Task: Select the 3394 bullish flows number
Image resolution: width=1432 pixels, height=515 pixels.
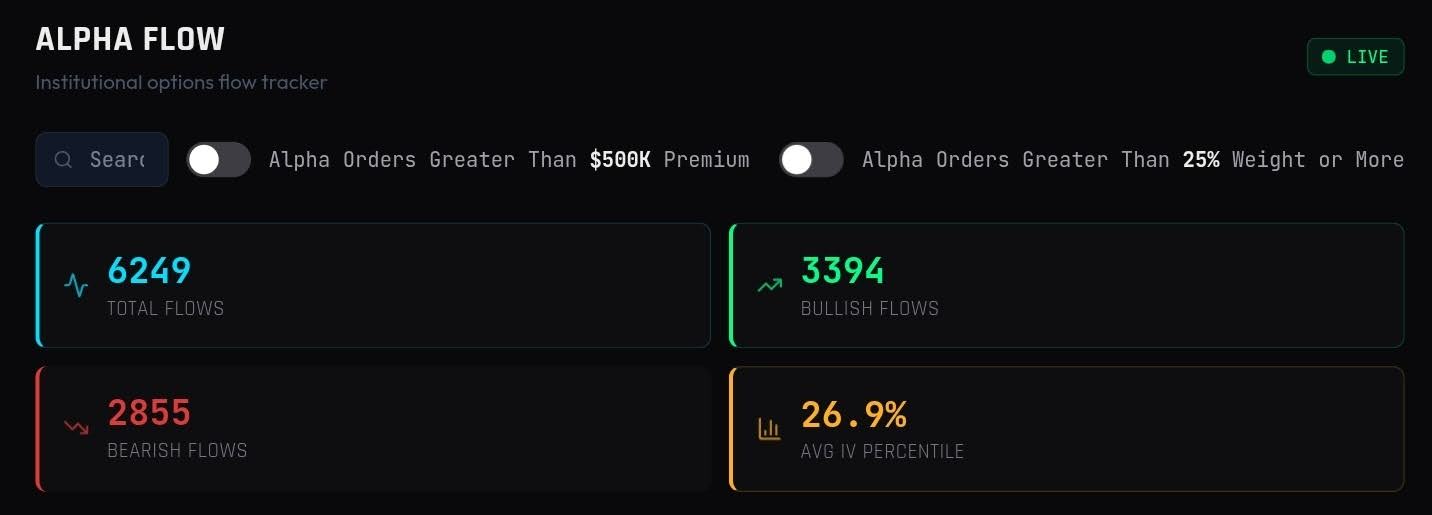Action: coord(843,271)
